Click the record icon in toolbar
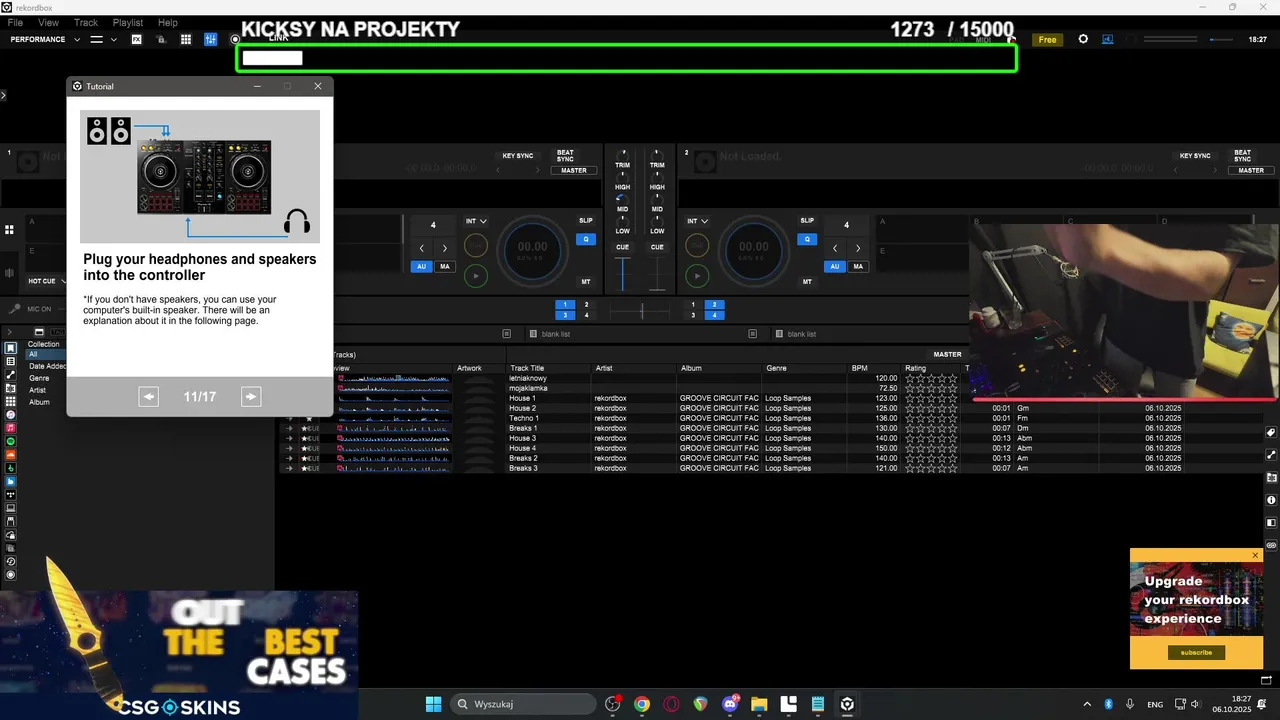The image size is (1280, 720). point(235,39)
